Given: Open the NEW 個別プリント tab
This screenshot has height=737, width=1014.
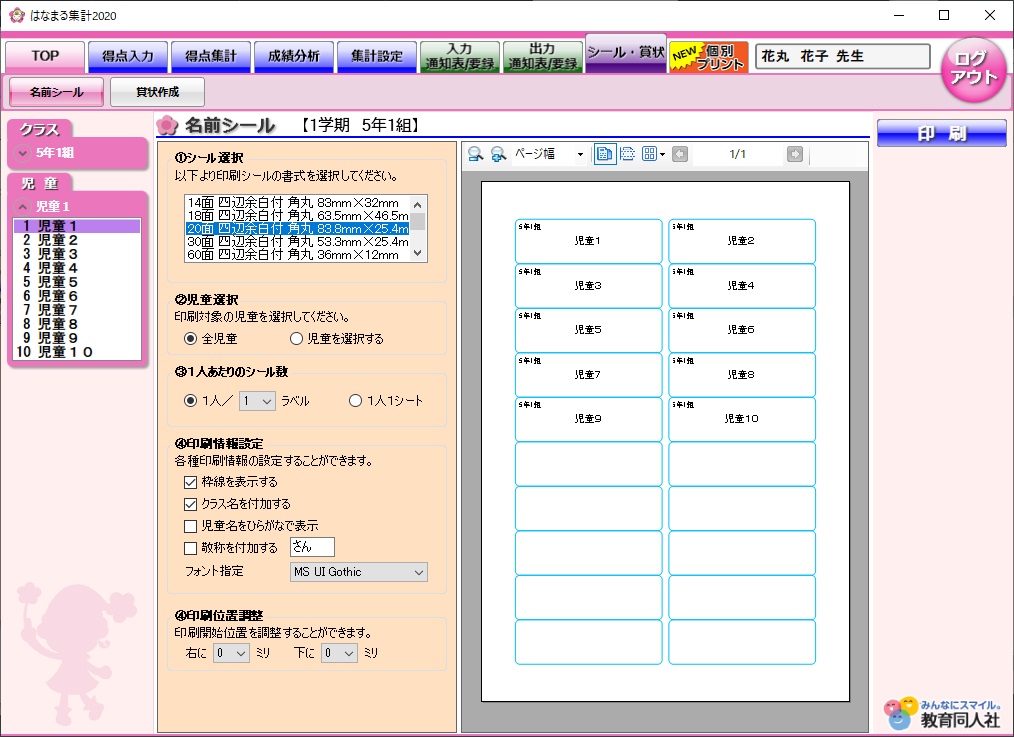Looking at the screenshot, I should click(709, 56).
